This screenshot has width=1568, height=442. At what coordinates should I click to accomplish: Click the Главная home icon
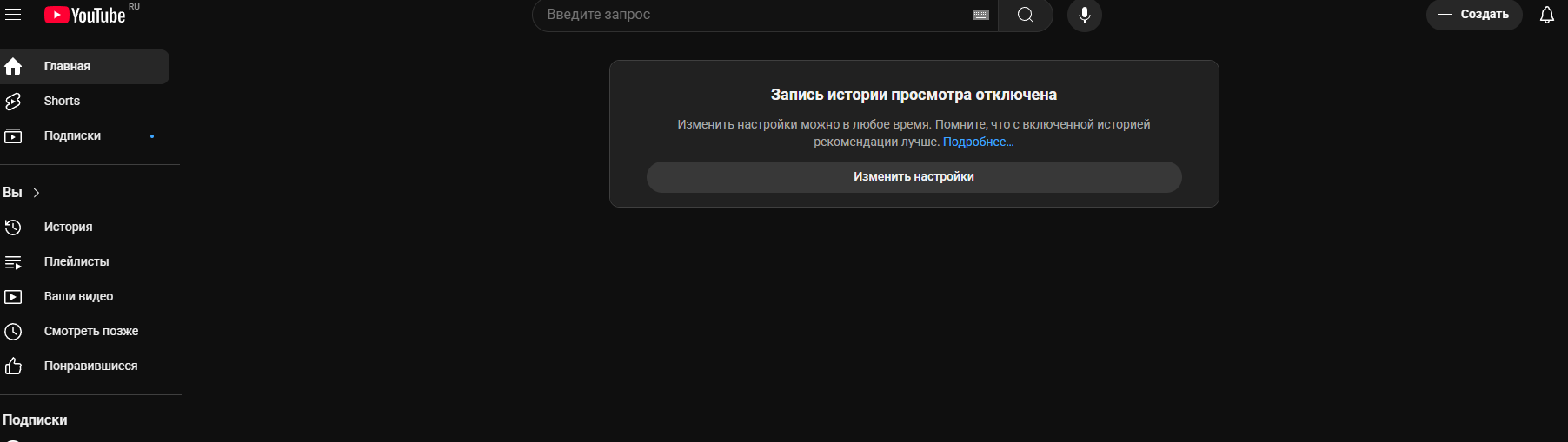coord(13,66)
